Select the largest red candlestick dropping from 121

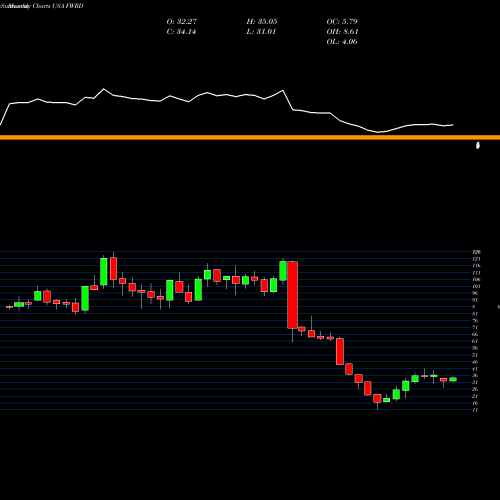(x=293, y=295)
